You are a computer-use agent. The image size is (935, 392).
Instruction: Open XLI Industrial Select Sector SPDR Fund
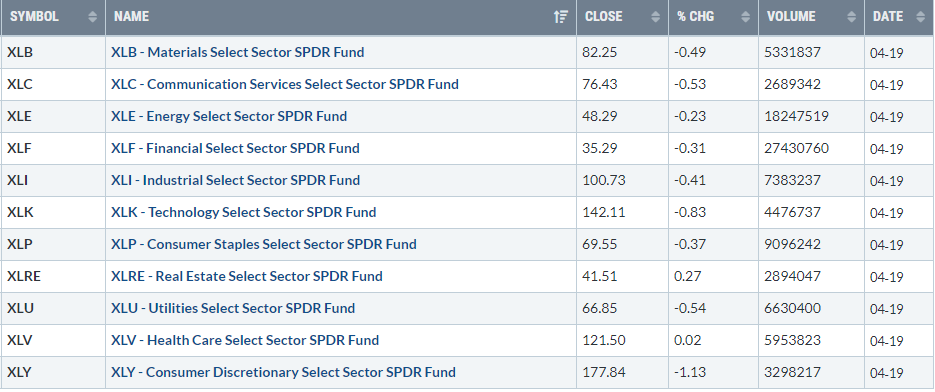tap(236, 180)
